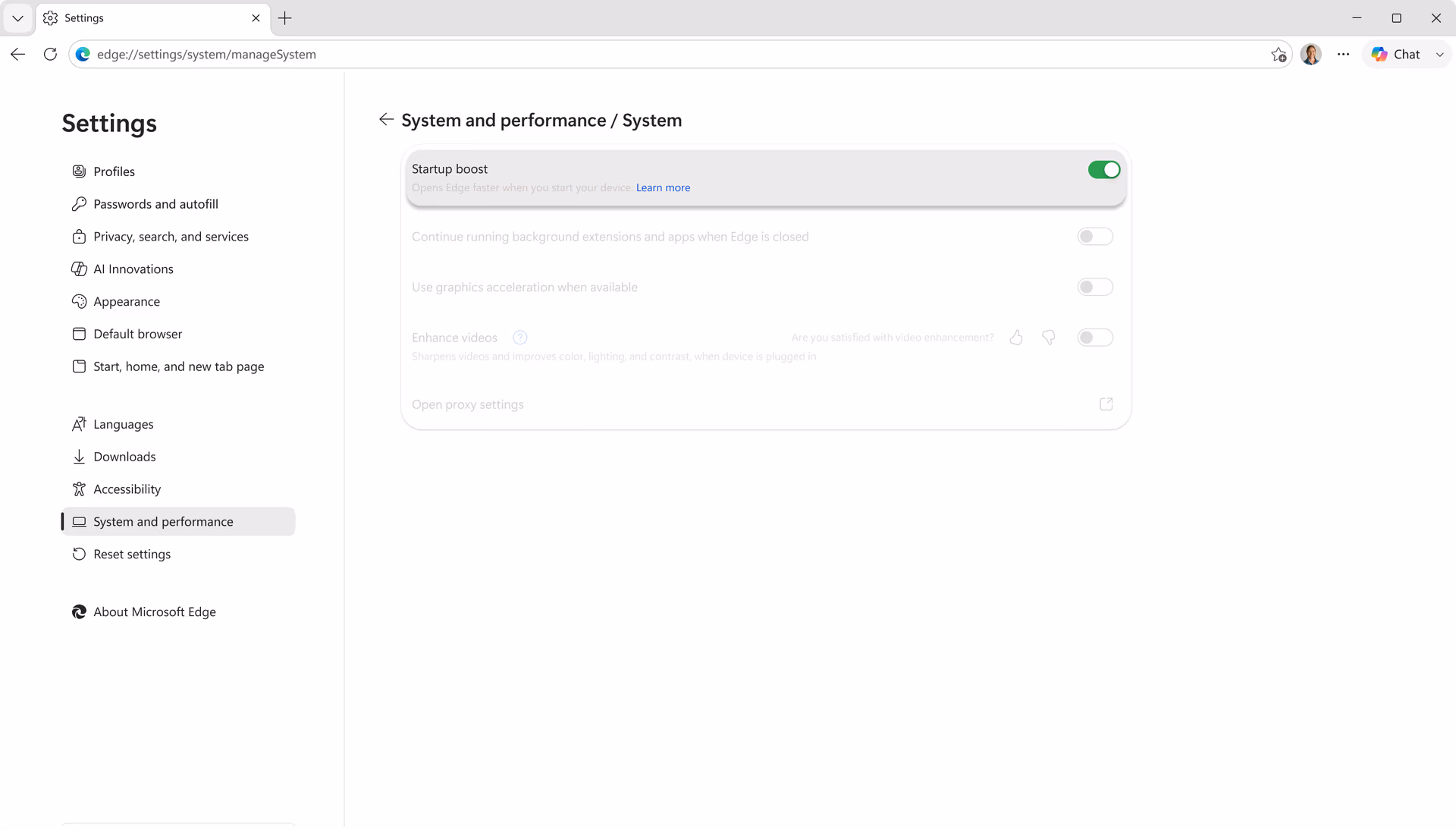Click the Start, home, and new tab icon
The image size is (1456, 830).
pyautogui.click(x=79, y=366)
